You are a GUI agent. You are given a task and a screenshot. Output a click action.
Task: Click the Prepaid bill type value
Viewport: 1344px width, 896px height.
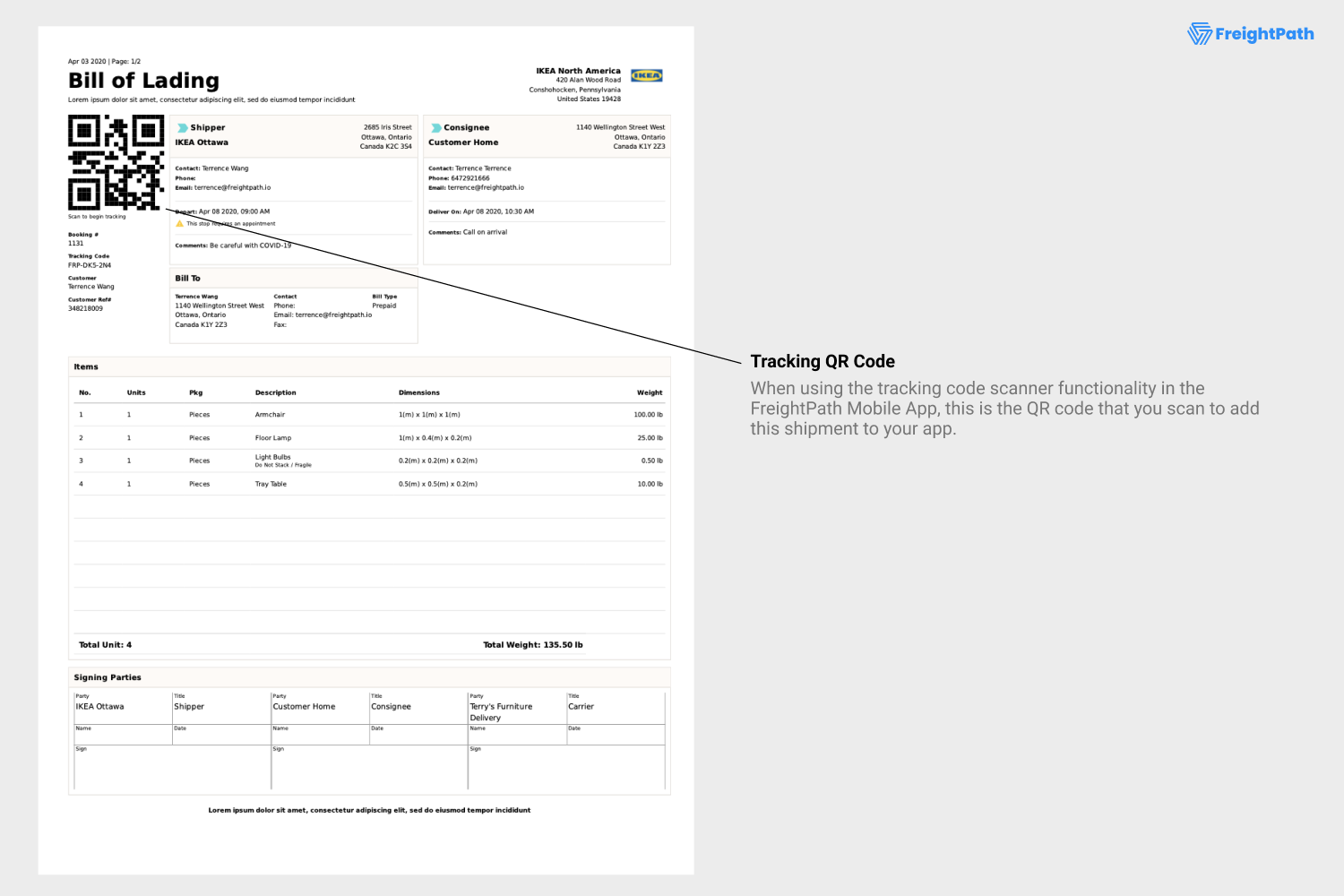coord(384,306)
